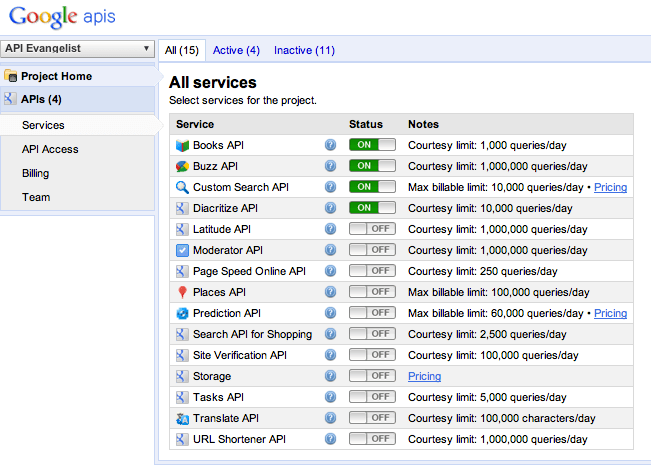651x475 pixels.
Task: Turn on the Places API switch
Action: point(372,292)
